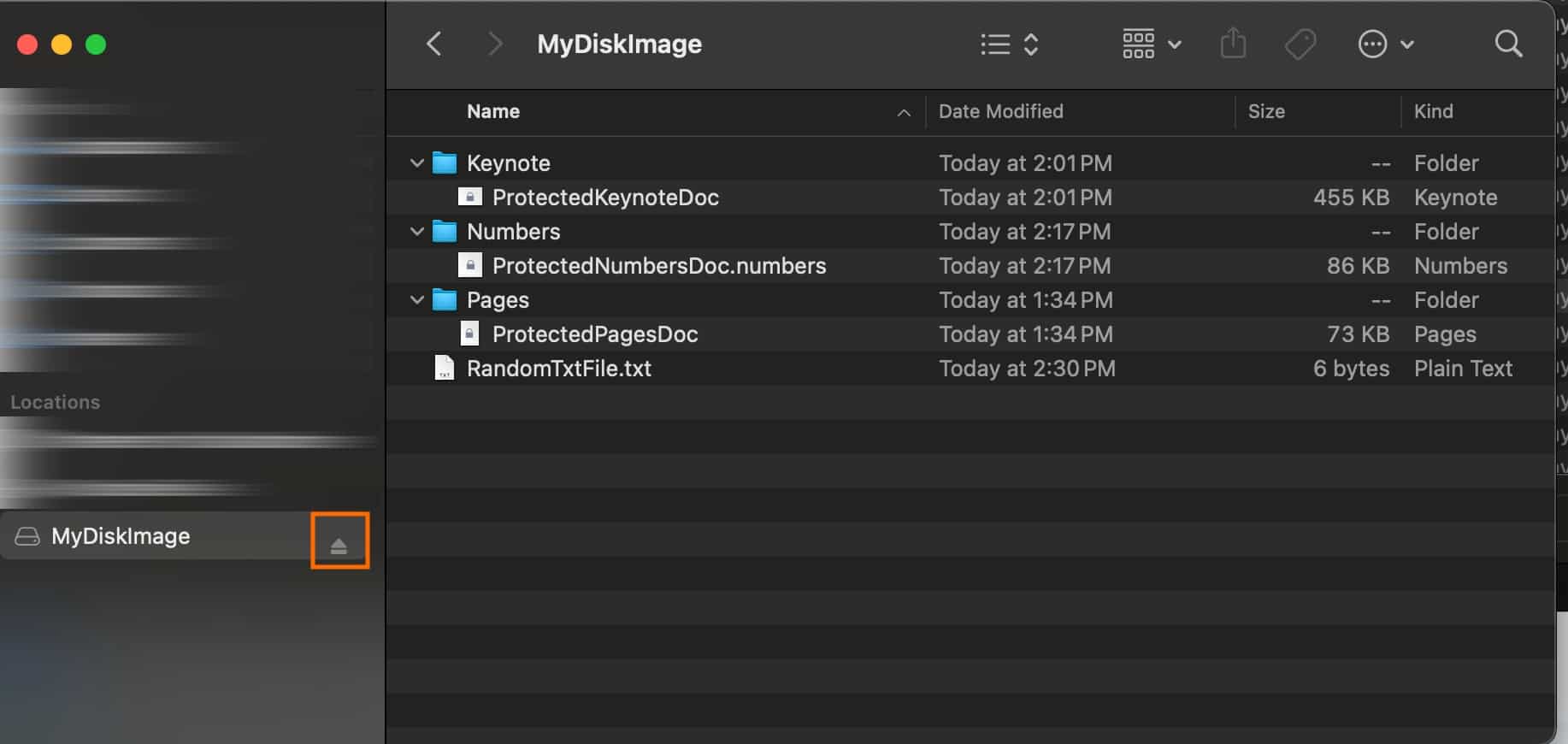Select the RandomTxtFile.txt file name
1568x744 pixels.
click(559, 369)
